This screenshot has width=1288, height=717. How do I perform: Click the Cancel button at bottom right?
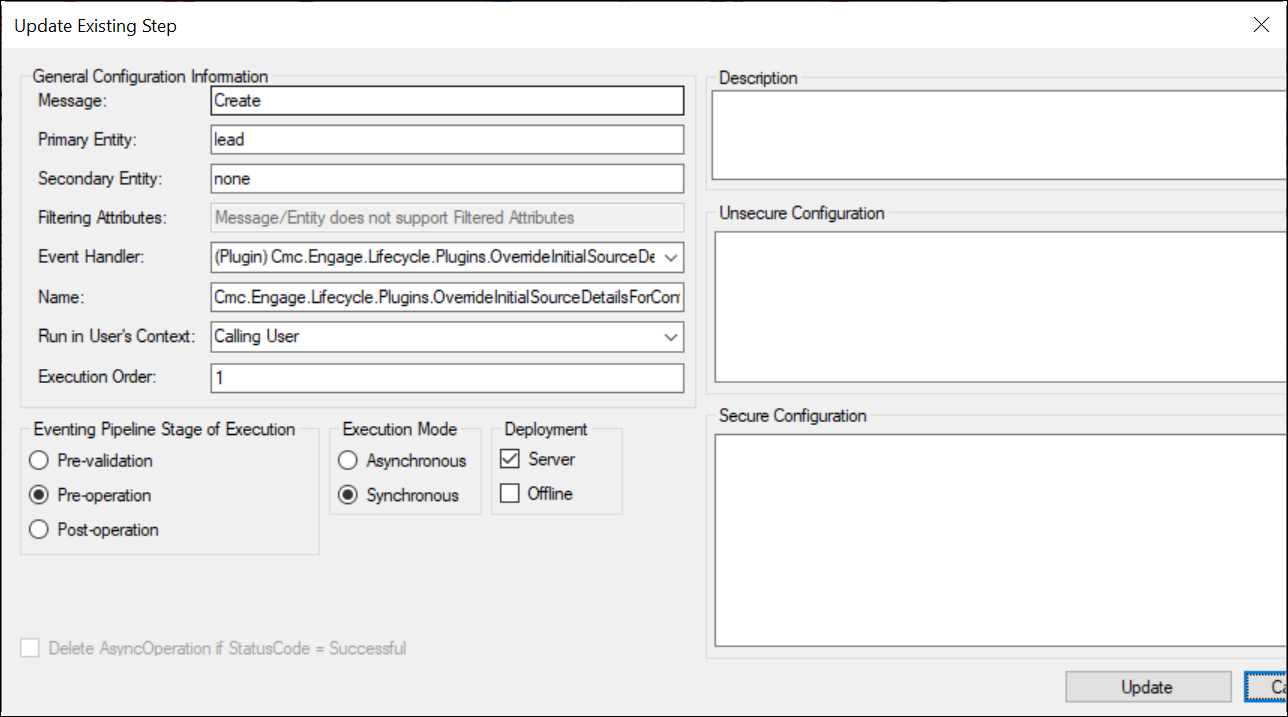click(x=1266, y=687)
